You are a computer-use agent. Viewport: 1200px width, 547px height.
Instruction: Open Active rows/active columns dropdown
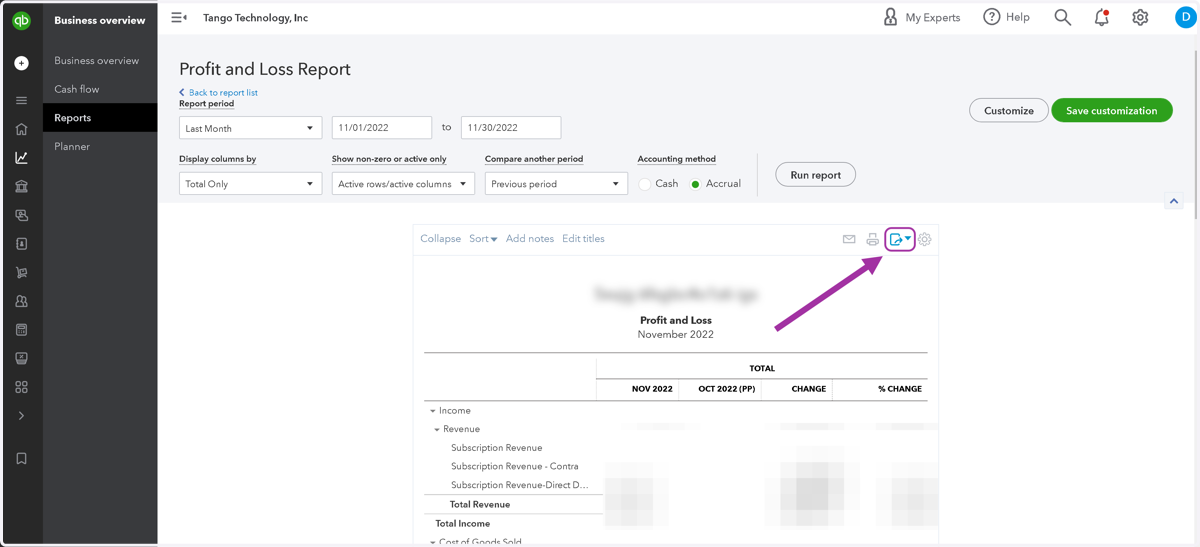tap(403, 184)
